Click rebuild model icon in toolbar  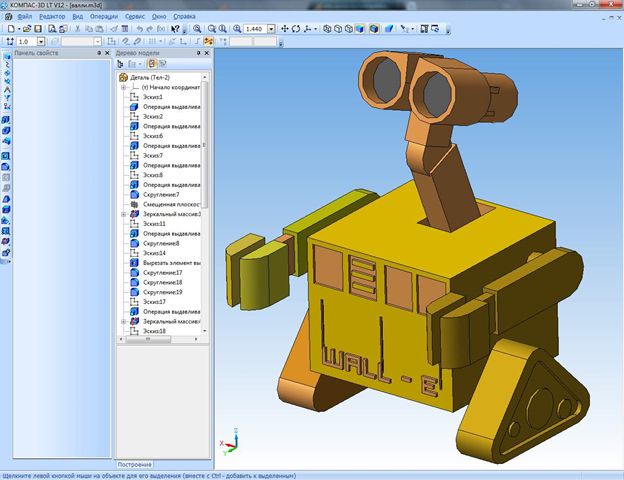tap(435, 29)
